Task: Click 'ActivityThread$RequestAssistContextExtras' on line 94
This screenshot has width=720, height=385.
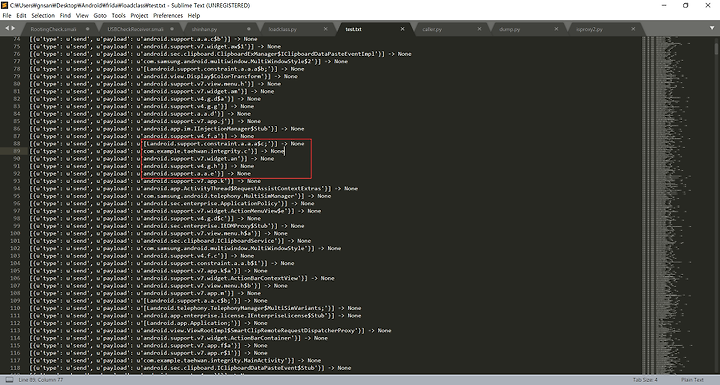Action: [253, 188]
